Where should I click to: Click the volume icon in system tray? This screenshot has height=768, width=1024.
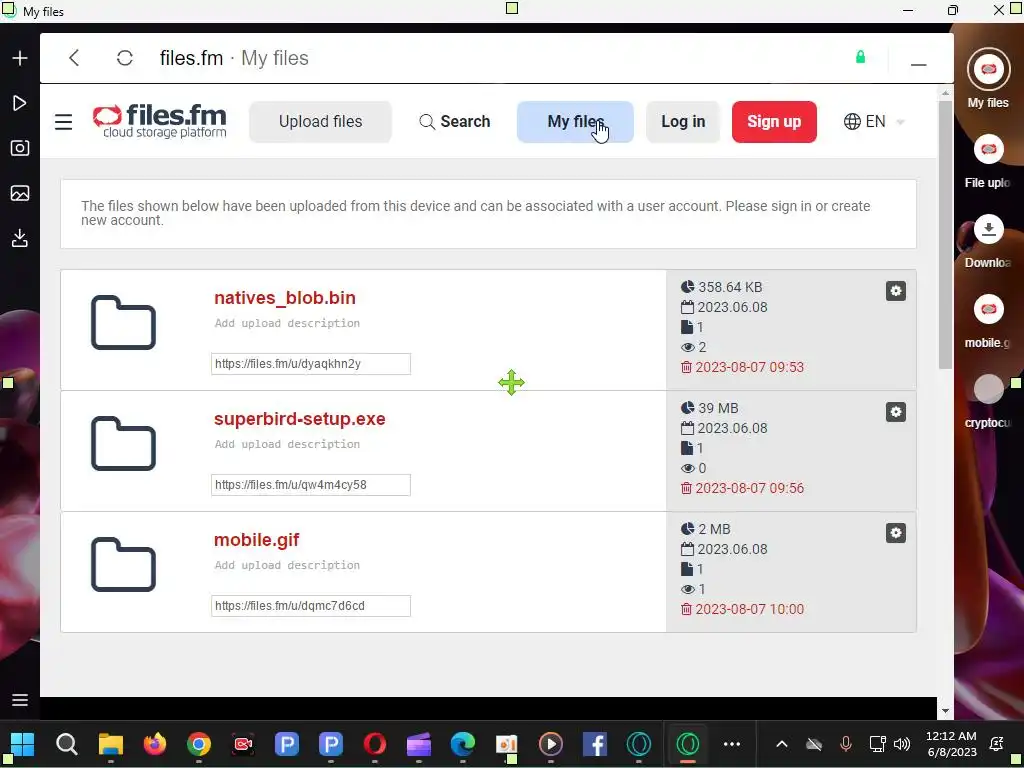(901, 744)
